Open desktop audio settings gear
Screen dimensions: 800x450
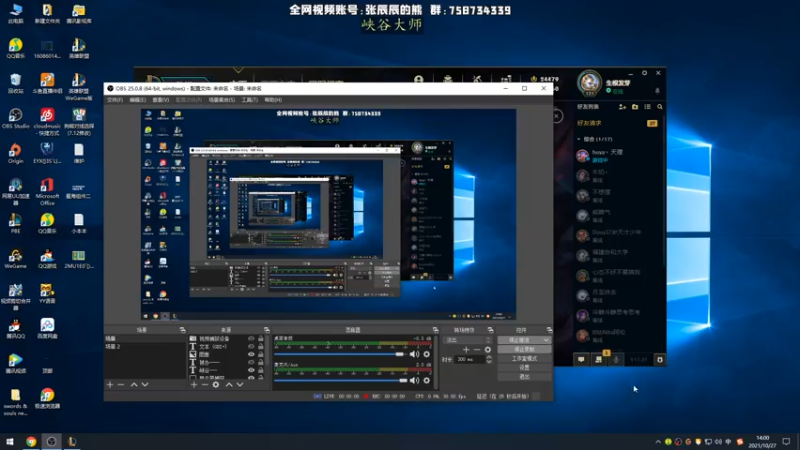[427, 354]
